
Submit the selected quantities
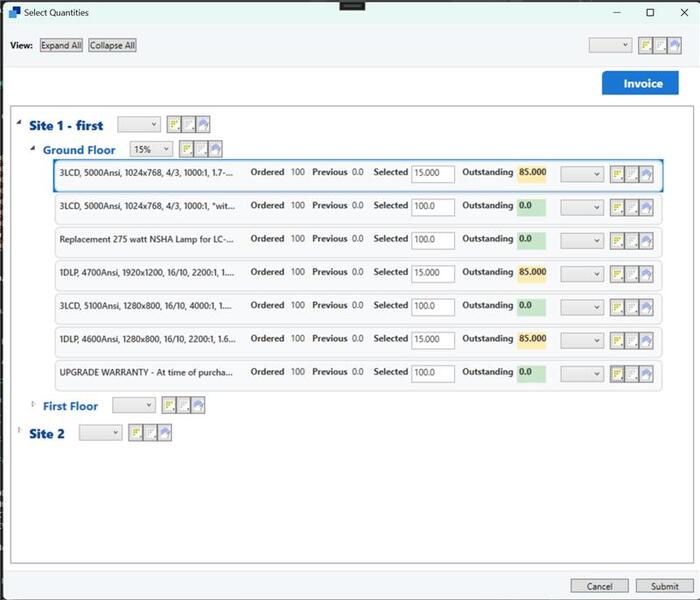click(x=664, y=586)
